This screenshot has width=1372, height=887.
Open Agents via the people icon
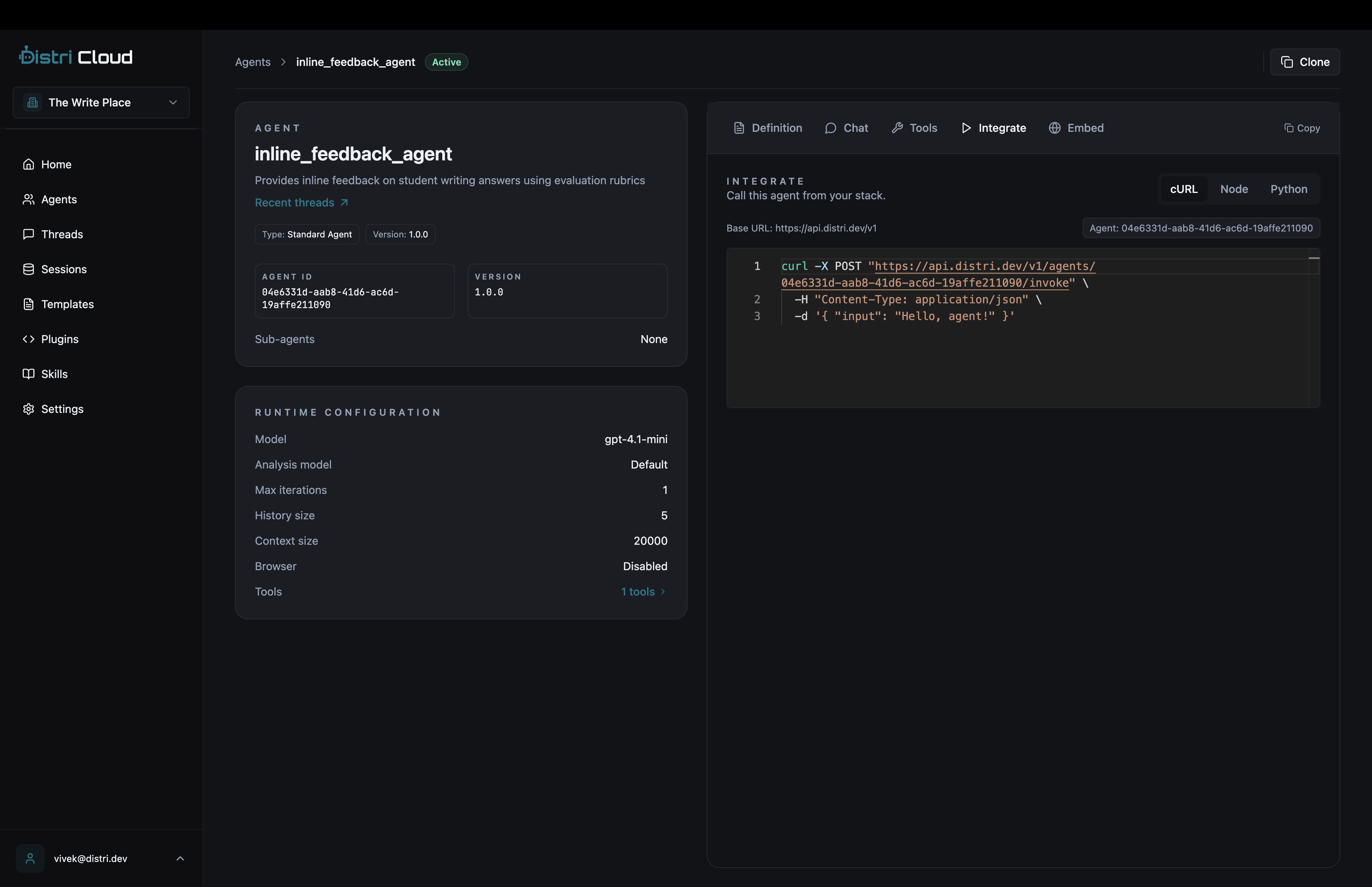[28, 199]
